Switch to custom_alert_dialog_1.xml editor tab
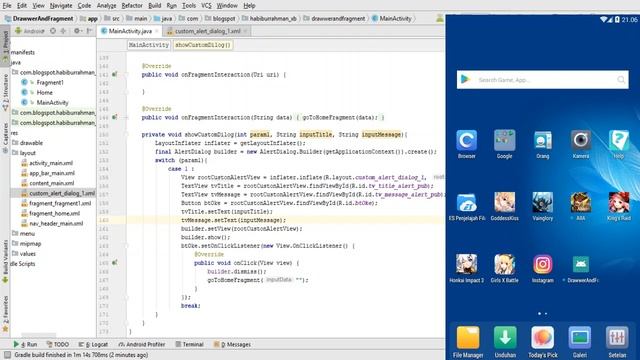Viewport: 640px width, 360px height. (207, 31)
